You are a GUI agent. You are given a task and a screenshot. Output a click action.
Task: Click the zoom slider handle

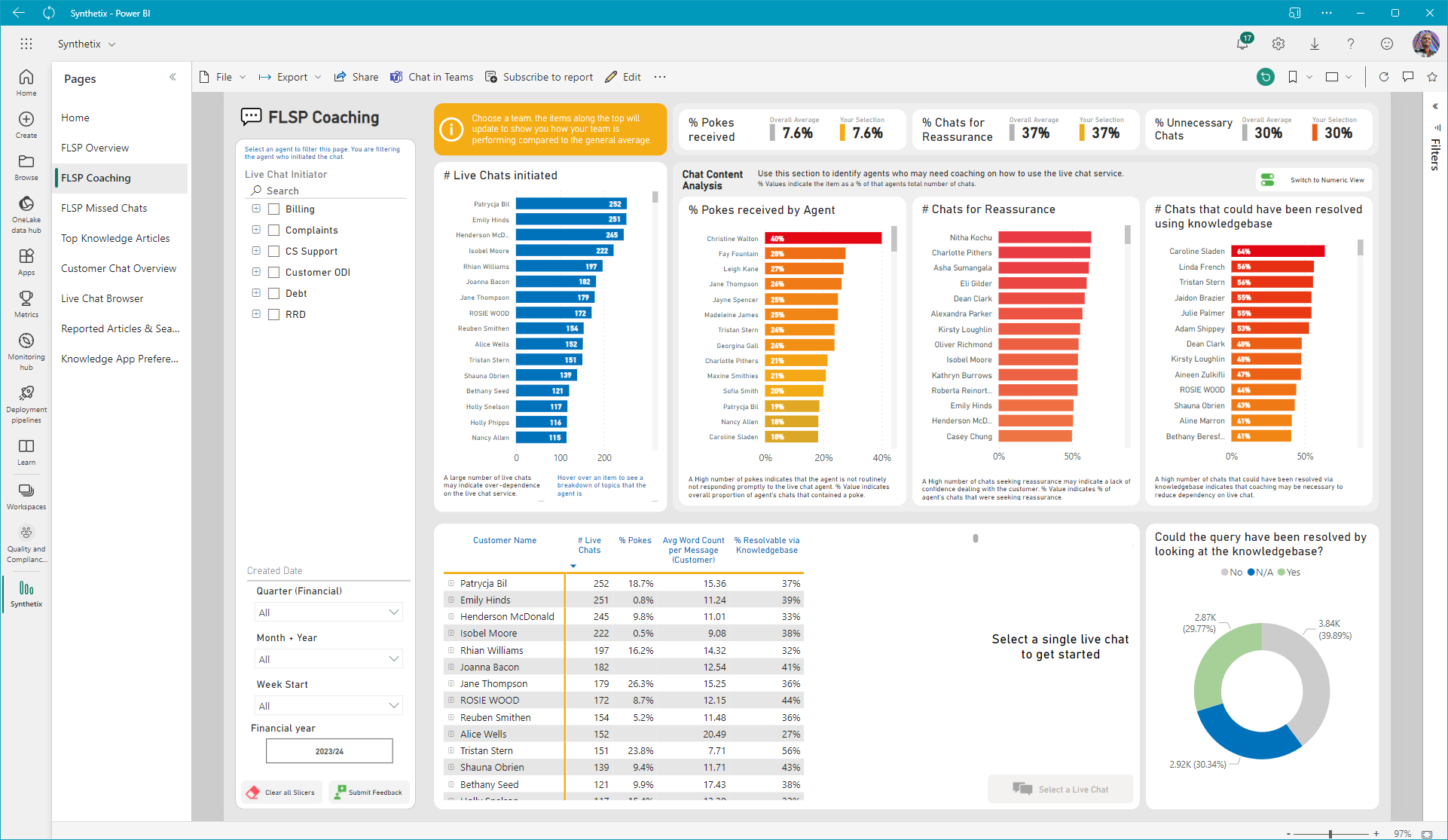point(1330,834)
